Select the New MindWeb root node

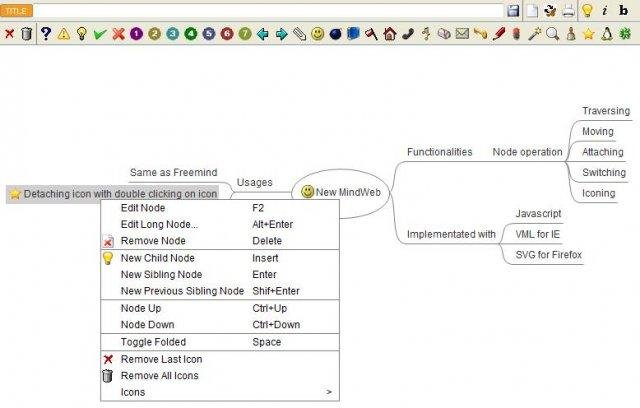coord(341,192)
